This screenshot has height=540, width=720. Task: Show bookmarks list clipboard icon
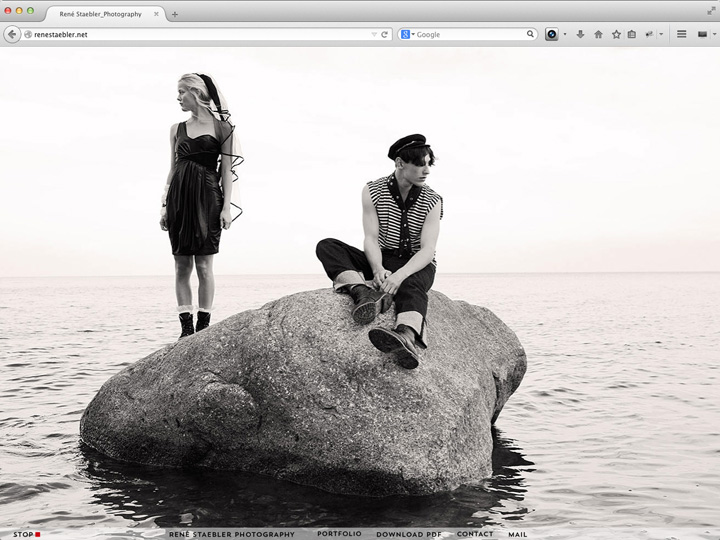tap(631, 34)
